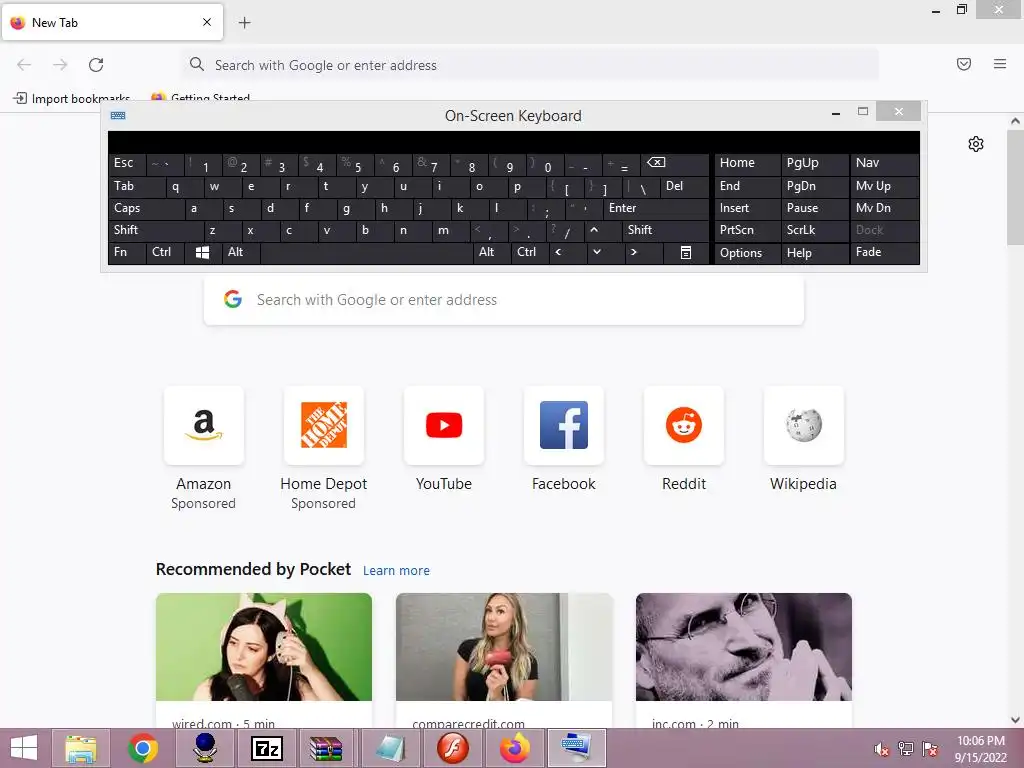
Task: Click the space bar on keyboard
Action: 366,253
